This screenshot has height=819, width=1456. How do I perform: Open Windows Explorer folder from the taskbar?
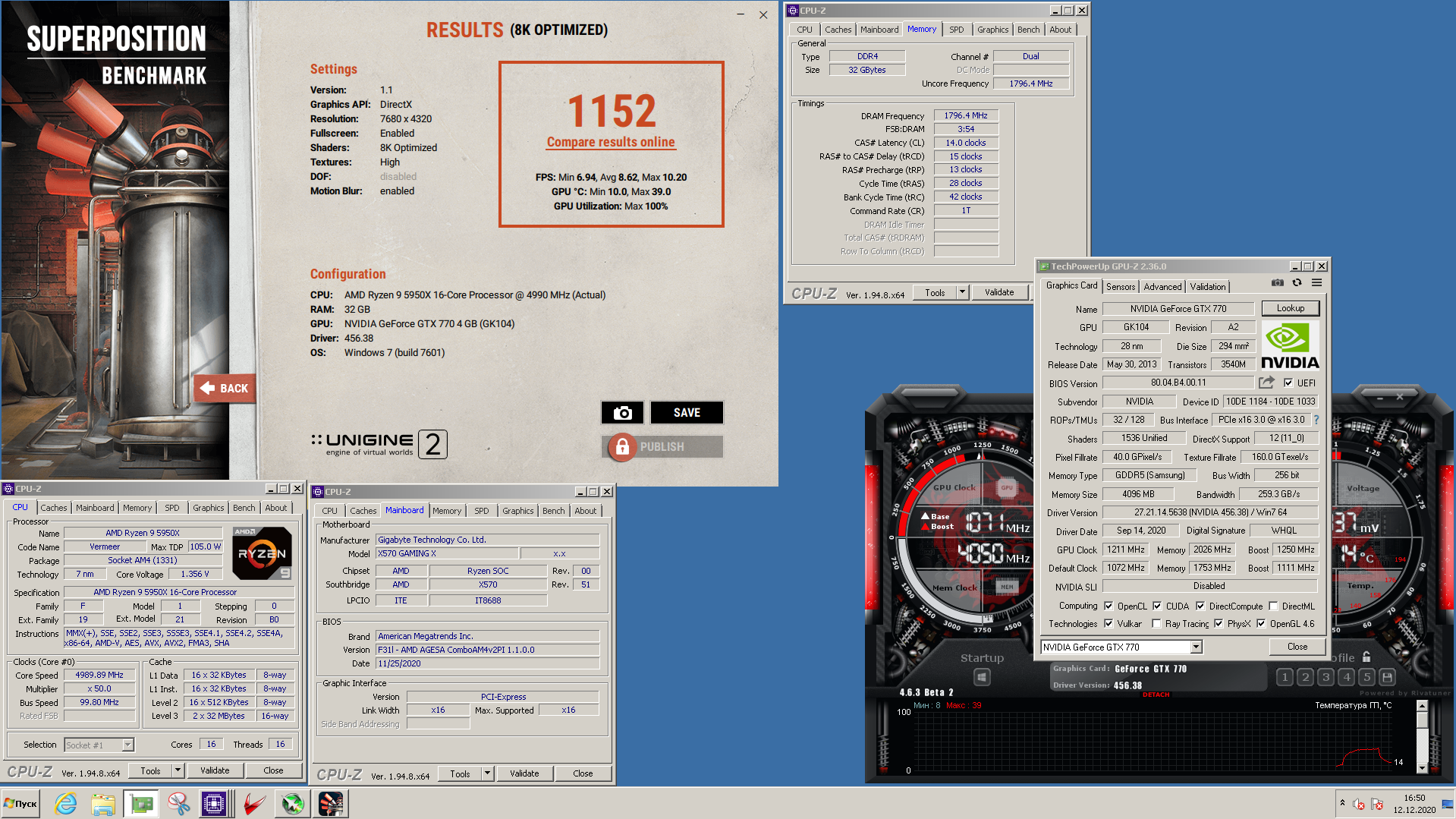[103, 804]
